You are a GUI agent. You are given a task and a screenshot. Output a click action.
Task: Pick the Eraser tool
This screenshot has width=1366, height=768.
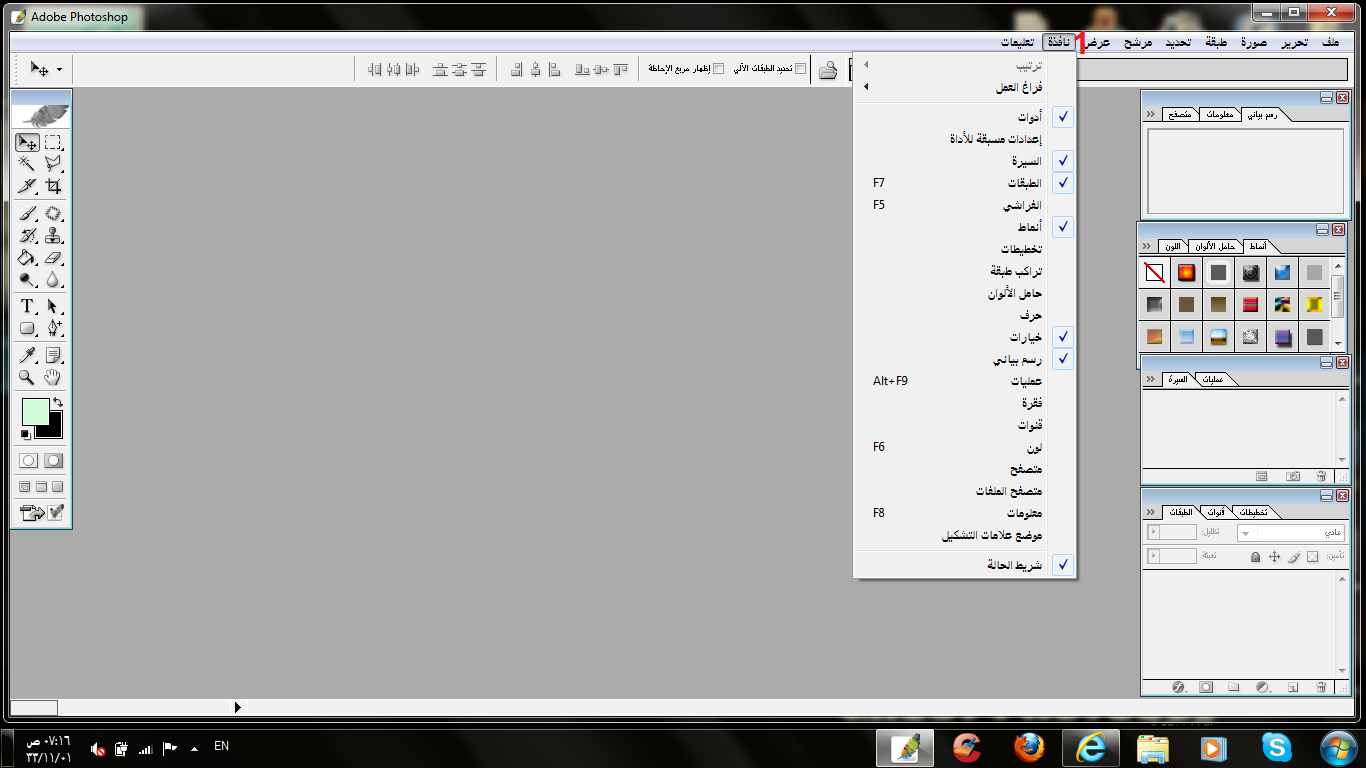[53, 258]
